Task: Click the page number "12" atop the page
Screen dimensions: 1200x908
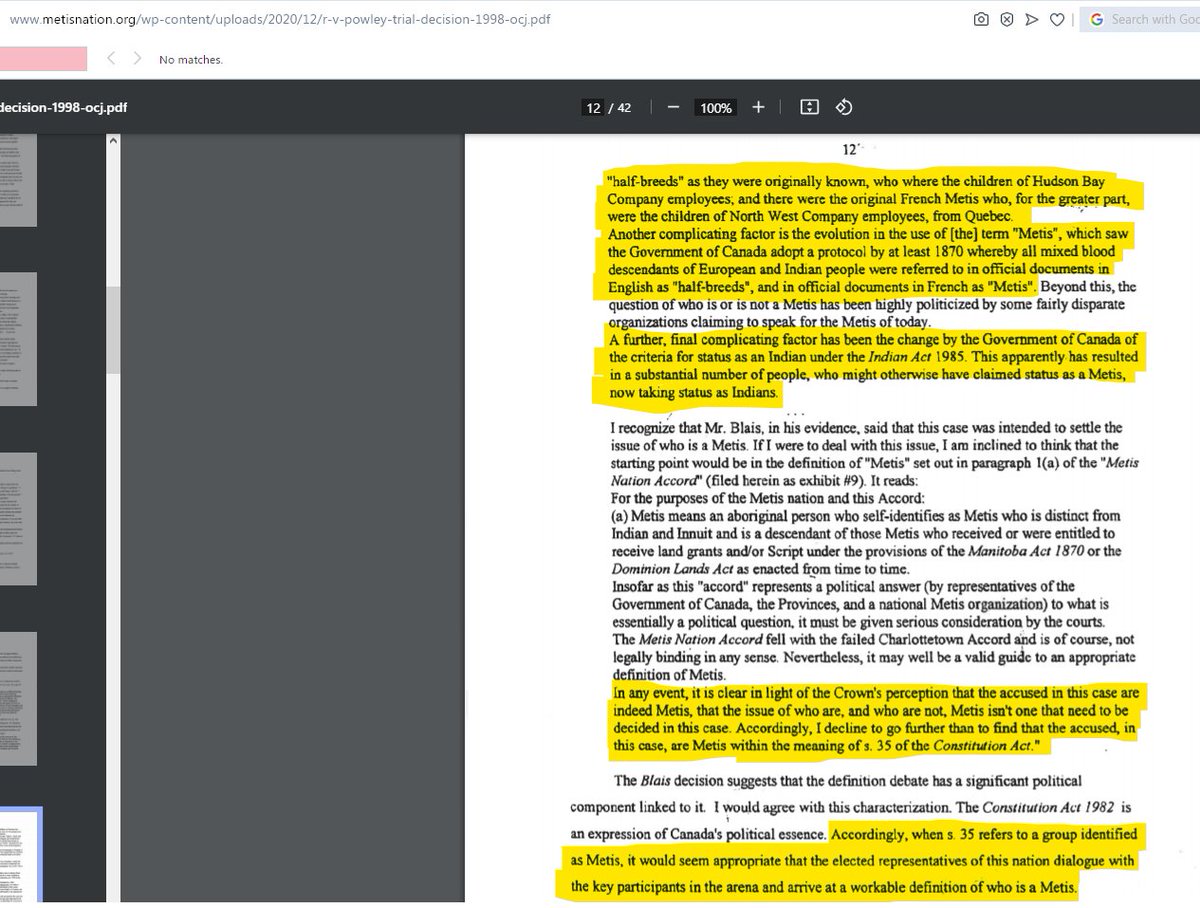Action: 849,150
